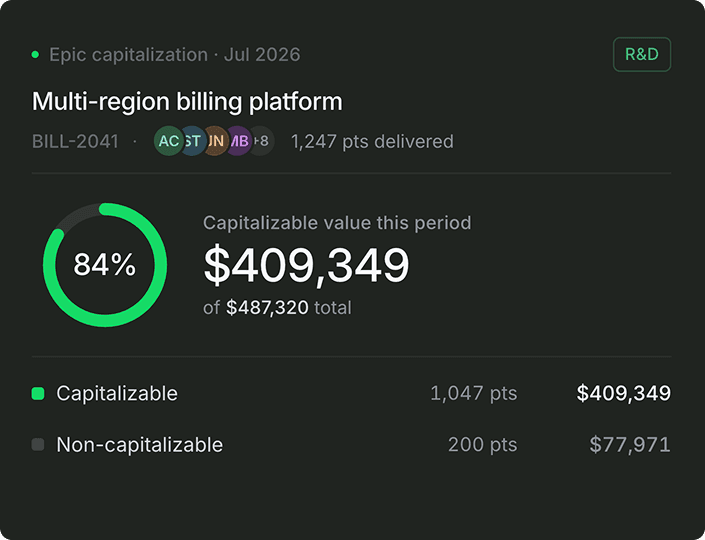Screen dimensions: 705x540
Task: Click the green Capitalizable legend square
Action: pos(38,393)
